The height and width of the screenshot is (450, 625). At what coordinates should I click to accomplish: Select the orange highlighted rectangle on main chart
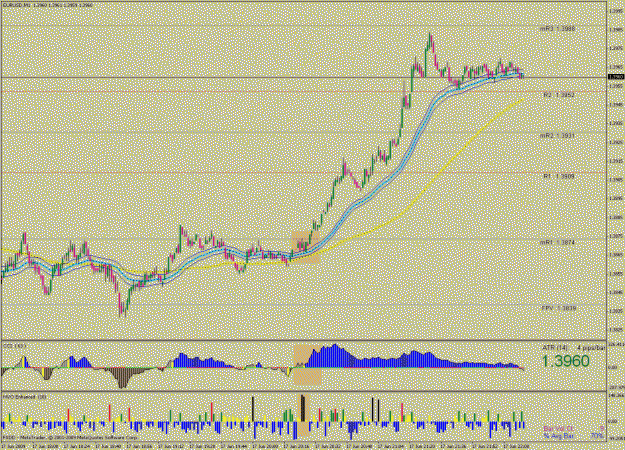coord(306,247)
